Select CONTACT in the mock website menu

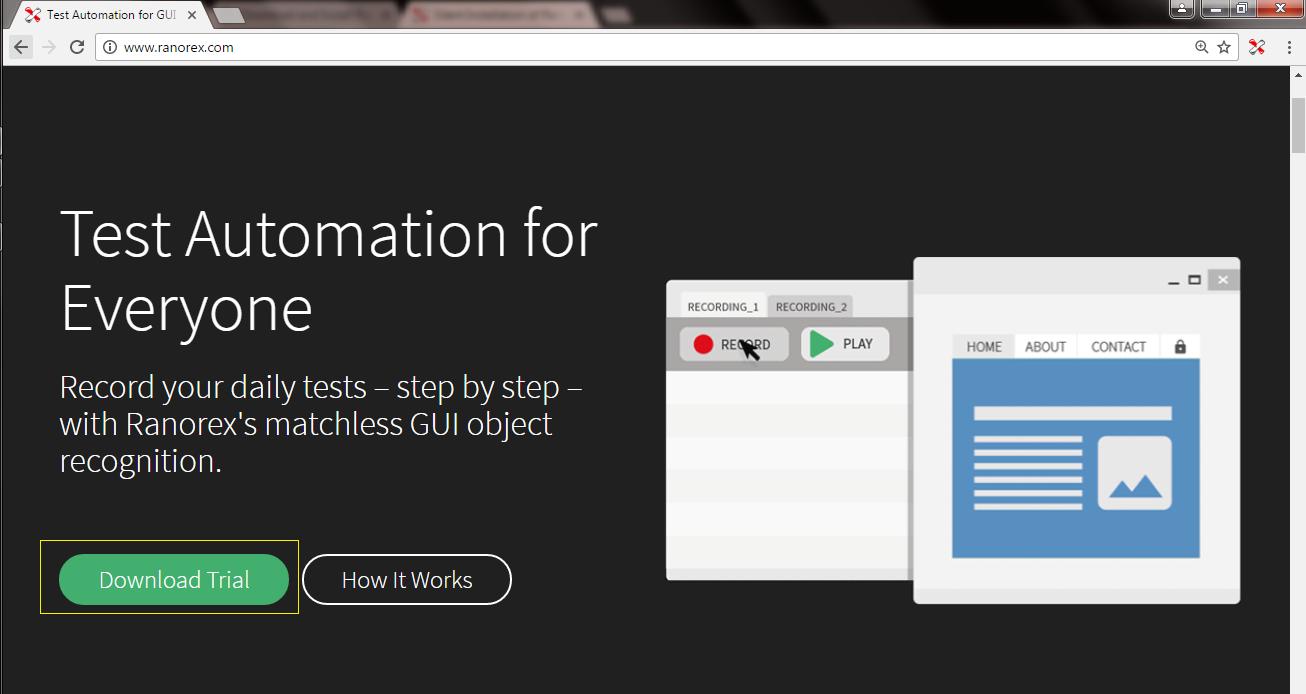[x=1117, y=346]
